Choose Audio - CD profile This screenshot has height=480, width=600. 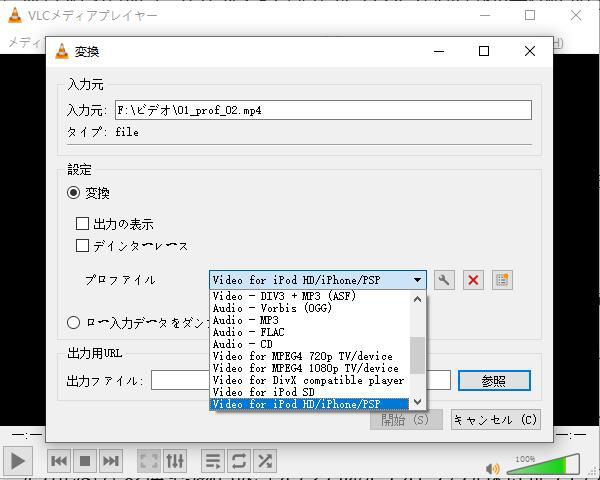pyautogui.click(x=310, y=344)
